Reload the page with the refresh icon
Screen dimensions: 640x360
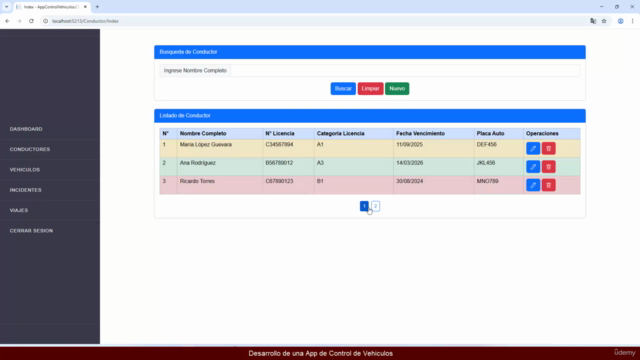pyautogui.click(x=31, y=21)
